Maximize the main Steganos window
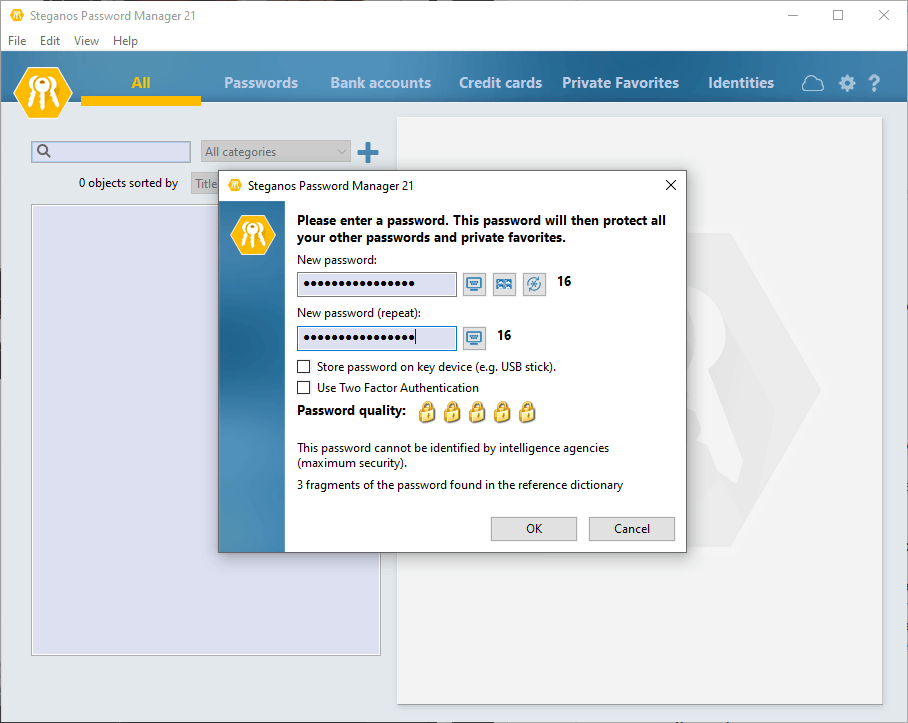 point(838,16)
